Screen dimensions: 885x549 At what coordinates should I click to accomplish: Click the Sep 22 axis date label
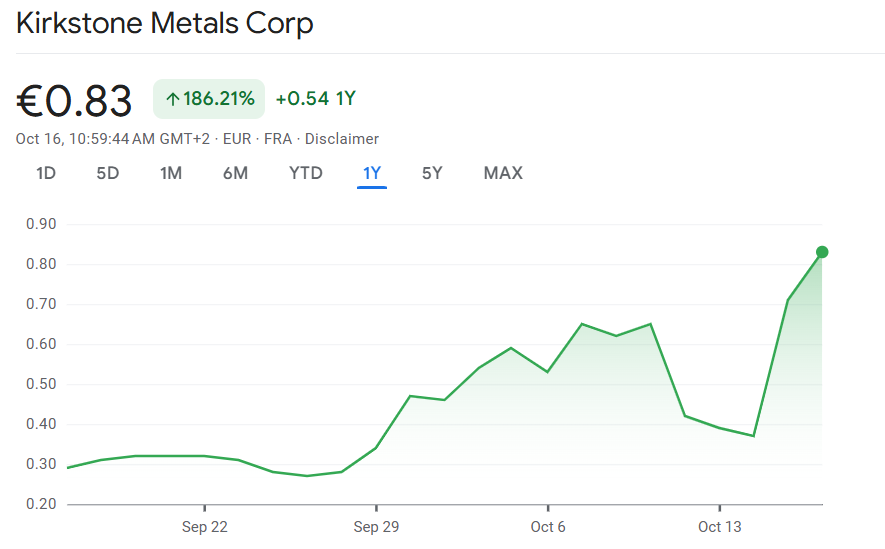[x=204, y=527]
